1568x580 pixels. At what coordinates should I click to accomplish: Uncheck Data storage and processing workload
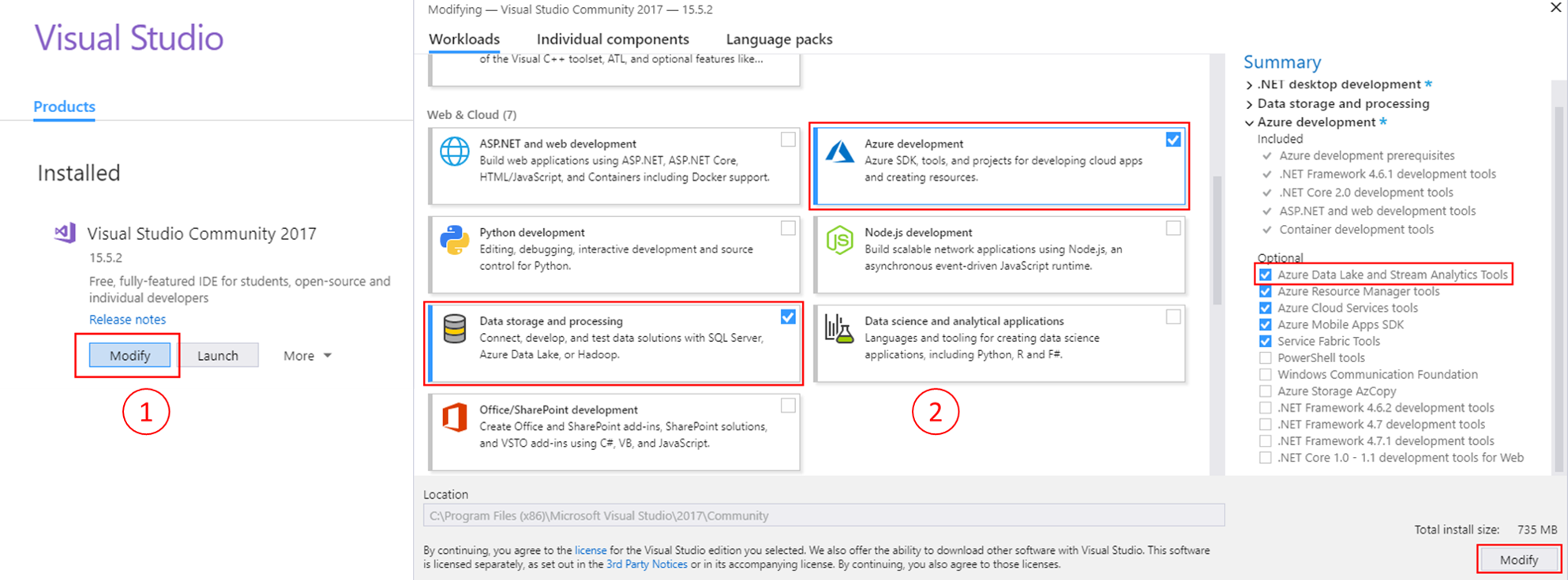[788, 317]
